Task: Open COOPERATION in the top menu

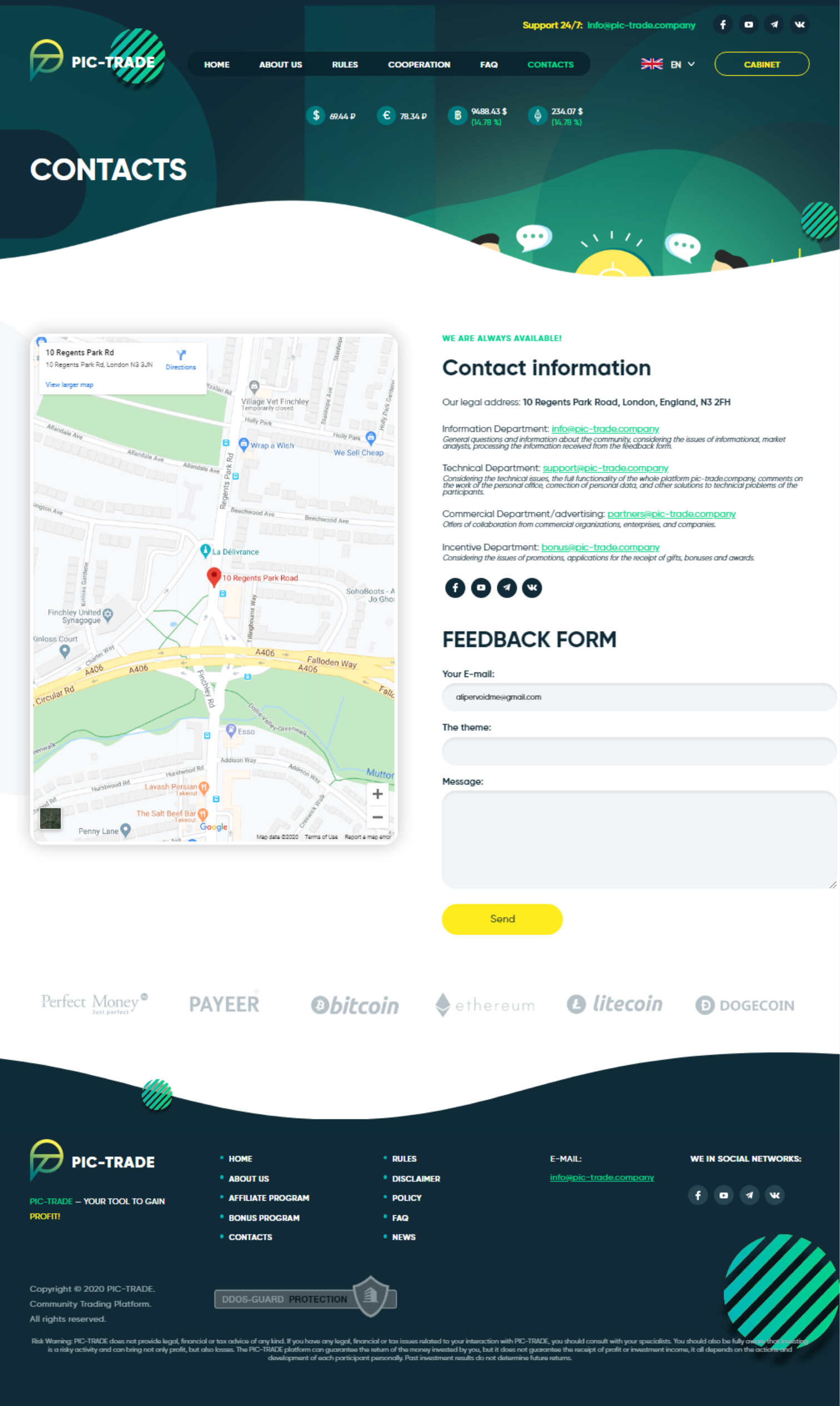Action: coord(419,64)
